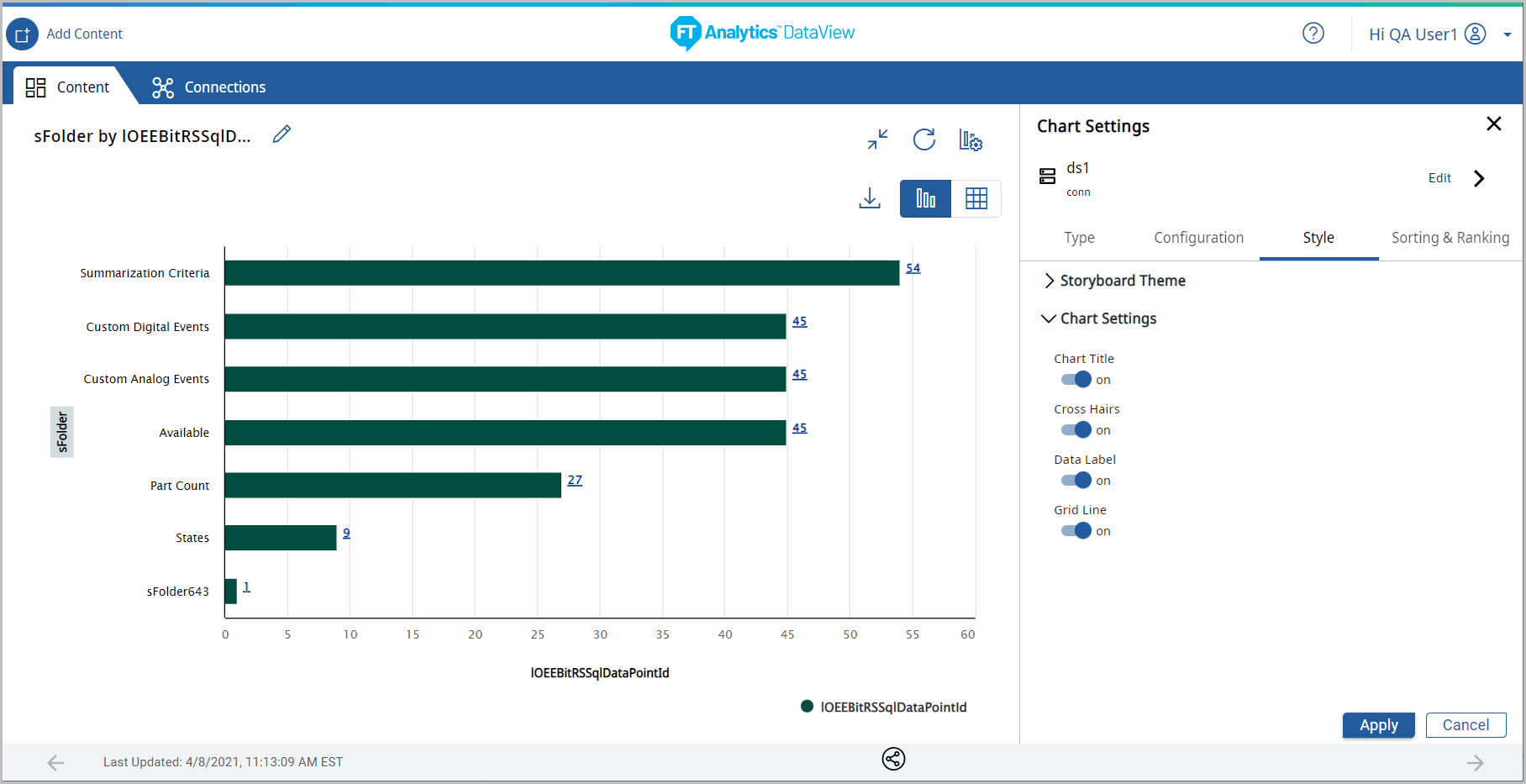
Task: Switch to table grid view
Action: point(976,199)
